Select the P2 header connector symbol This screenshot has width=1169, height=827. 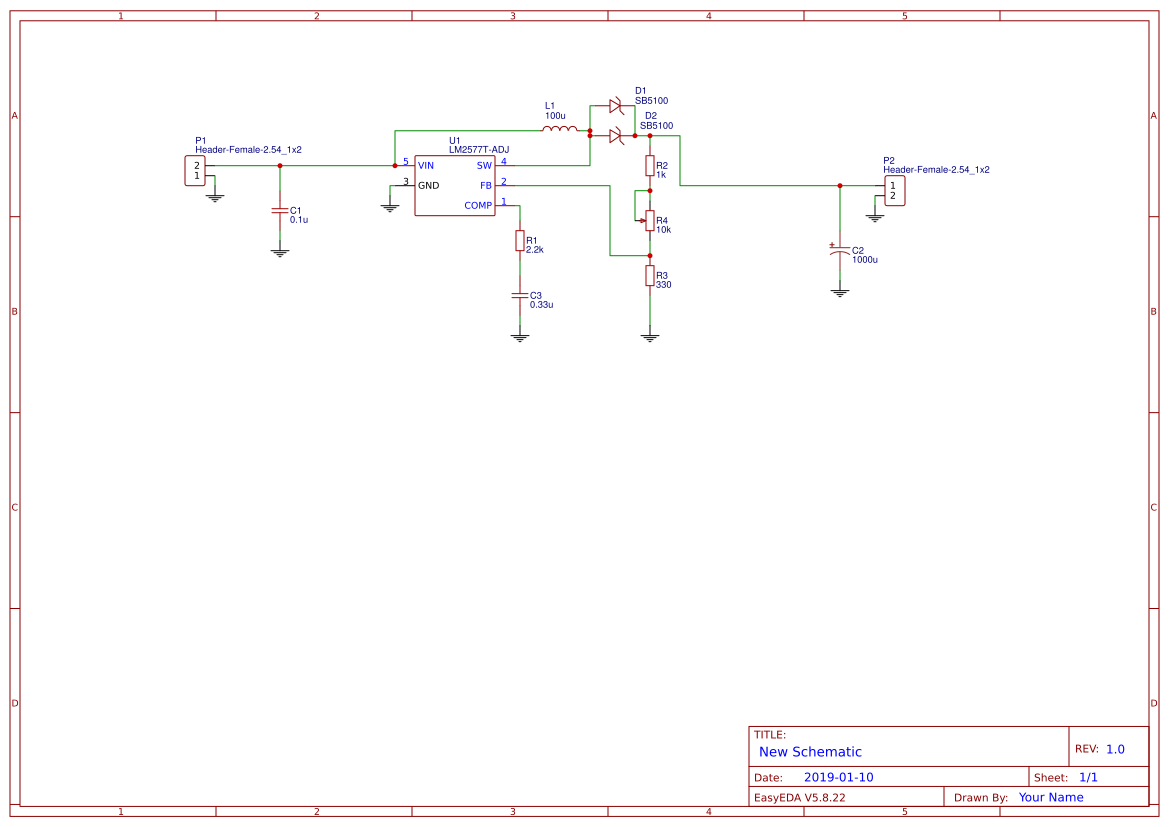coord(895,191)
